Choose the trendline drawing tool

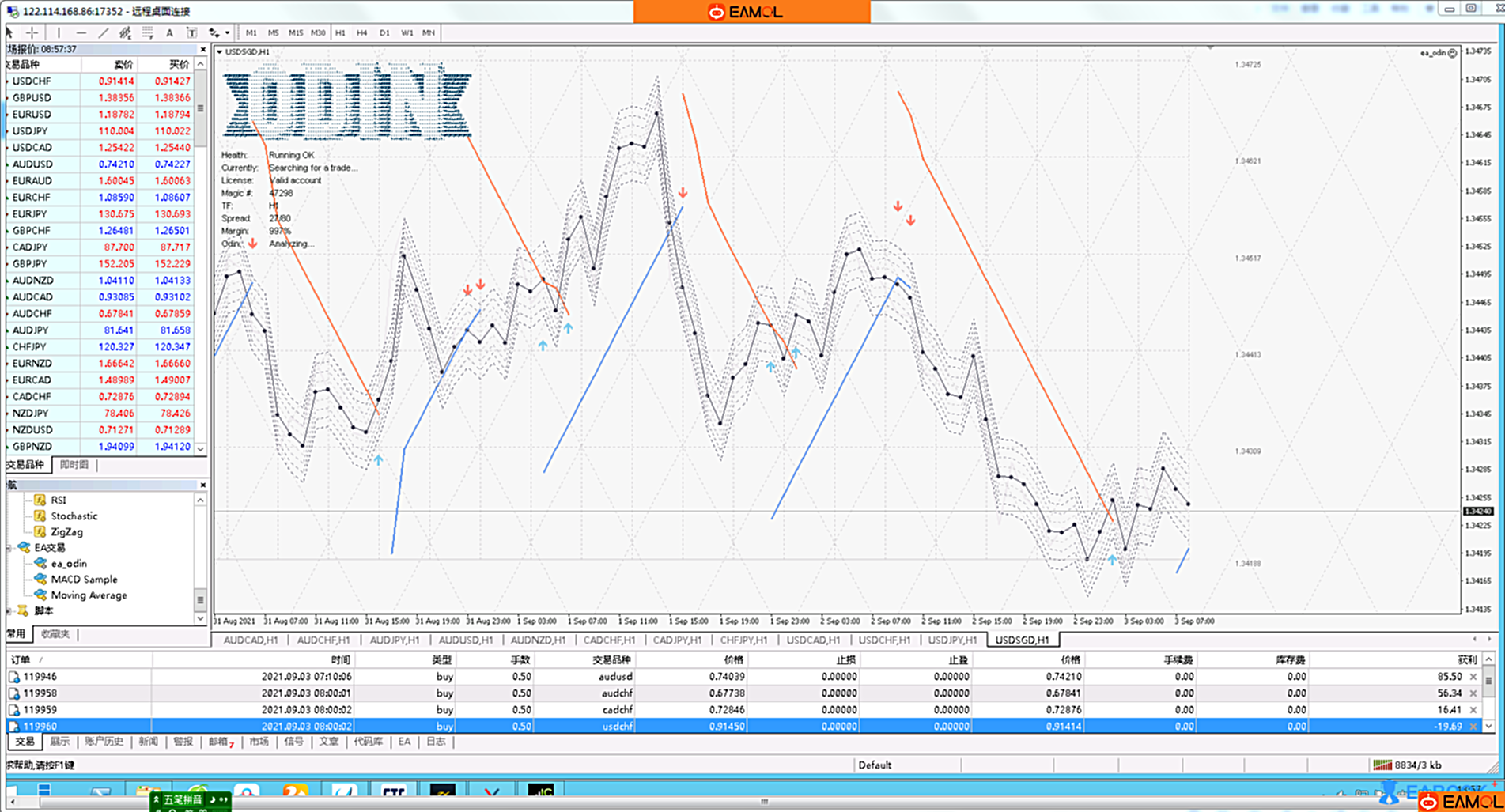click(x=103, y=32)
